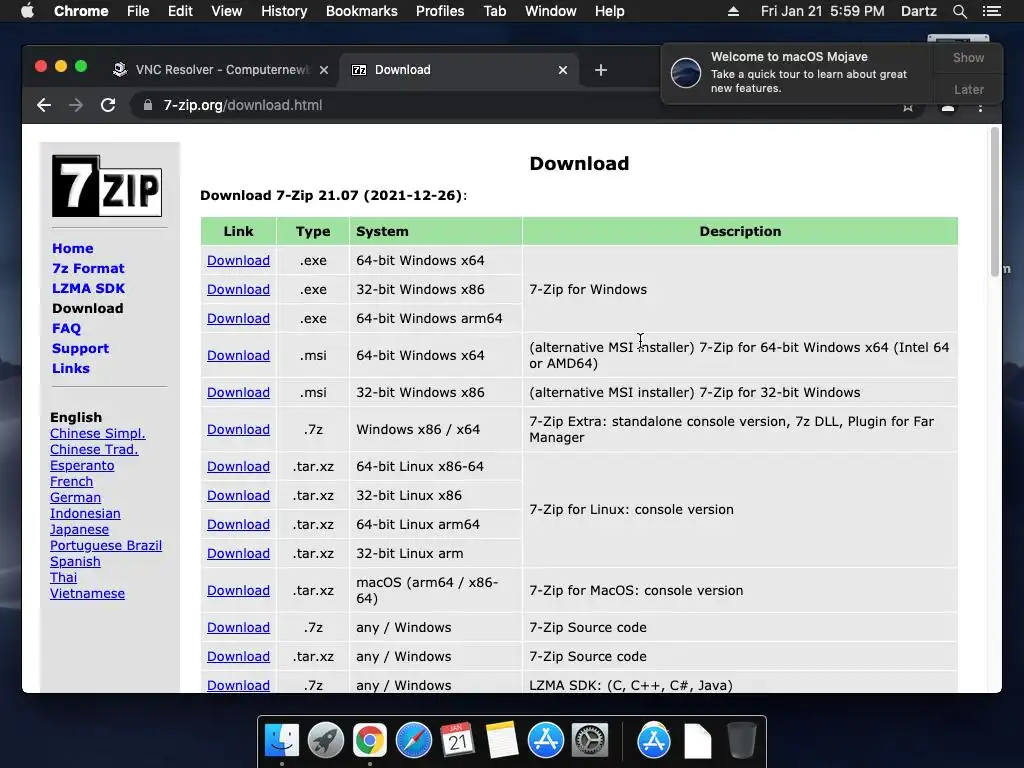The width and height of the screenshot is (1024, 768).
Task: Switch language to Portuguese Brazil
Action: pyautogui.click(x=106, y=545)
